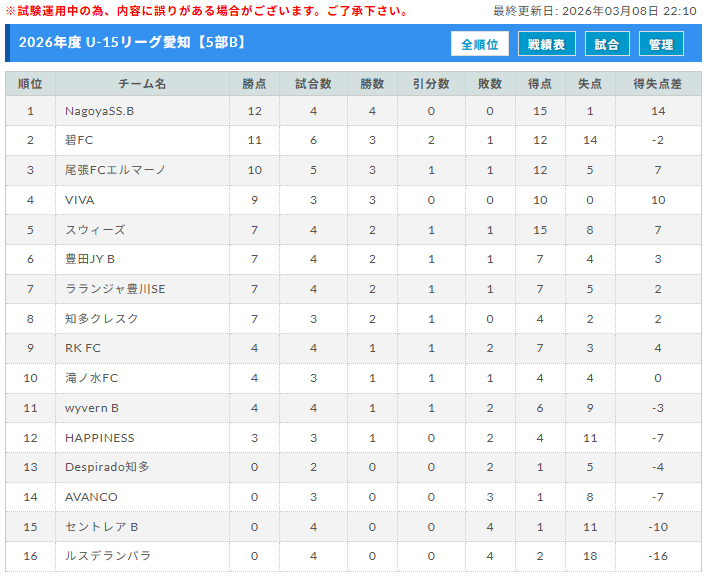Click team ルスデランパラ

pyautogui.click(x=108, y=556)
